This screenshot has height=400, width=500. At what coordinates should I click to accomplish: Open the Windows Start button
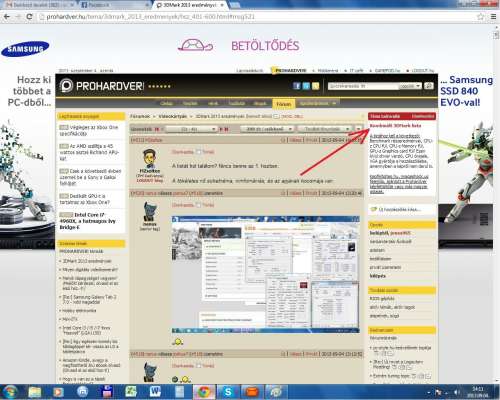[11, 392]
